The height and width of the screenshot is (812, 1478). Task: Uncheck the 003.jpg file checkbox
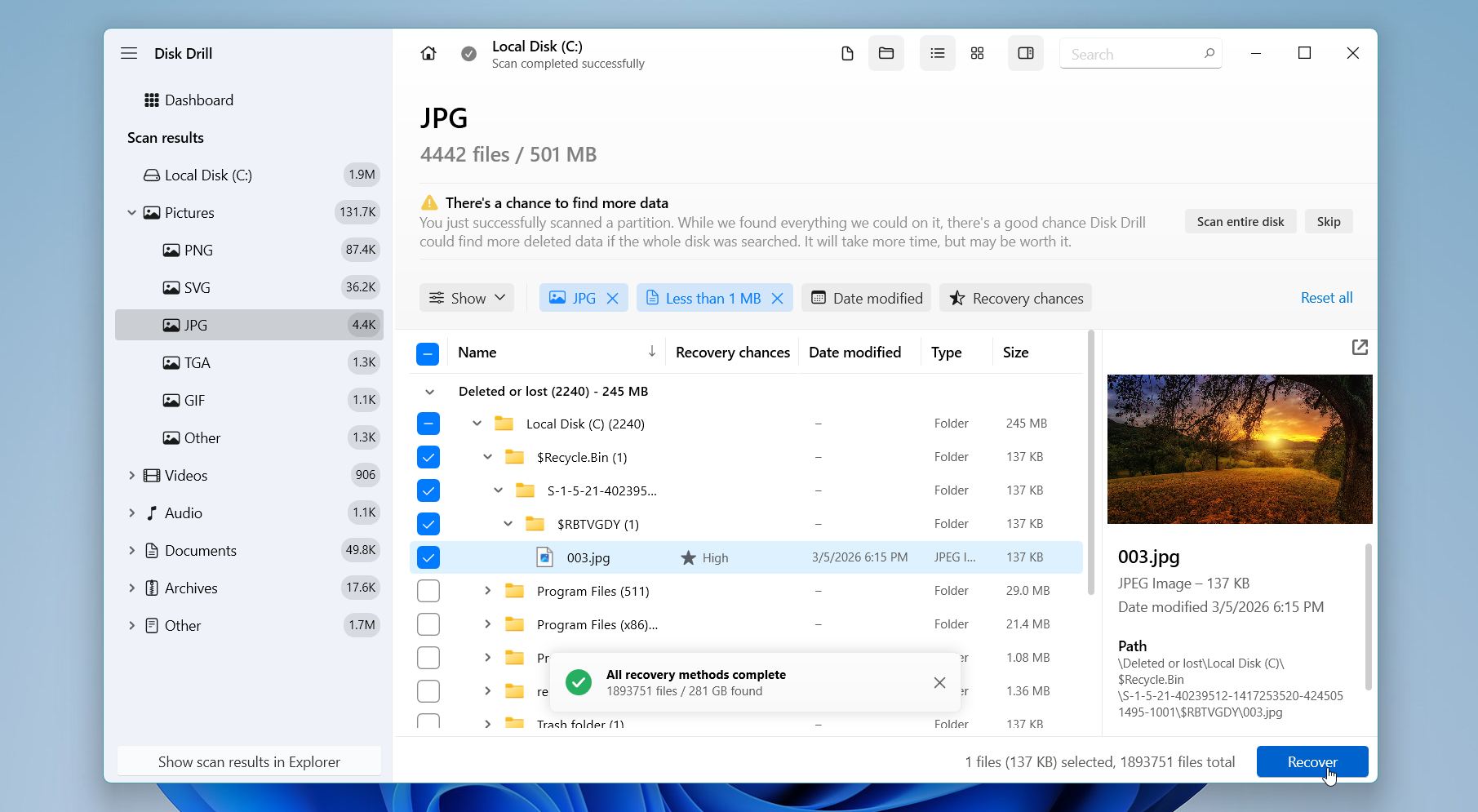(x=428, y=557)
